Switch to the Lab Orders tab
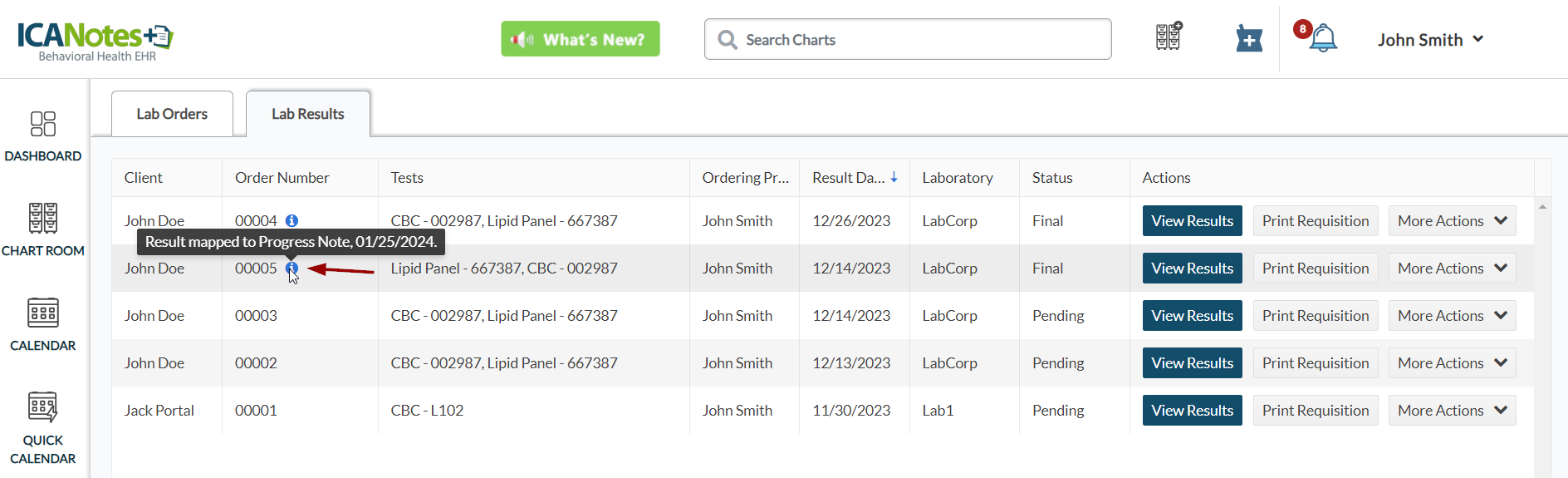This screenshot has width=1568, height=478. [172, 114]
